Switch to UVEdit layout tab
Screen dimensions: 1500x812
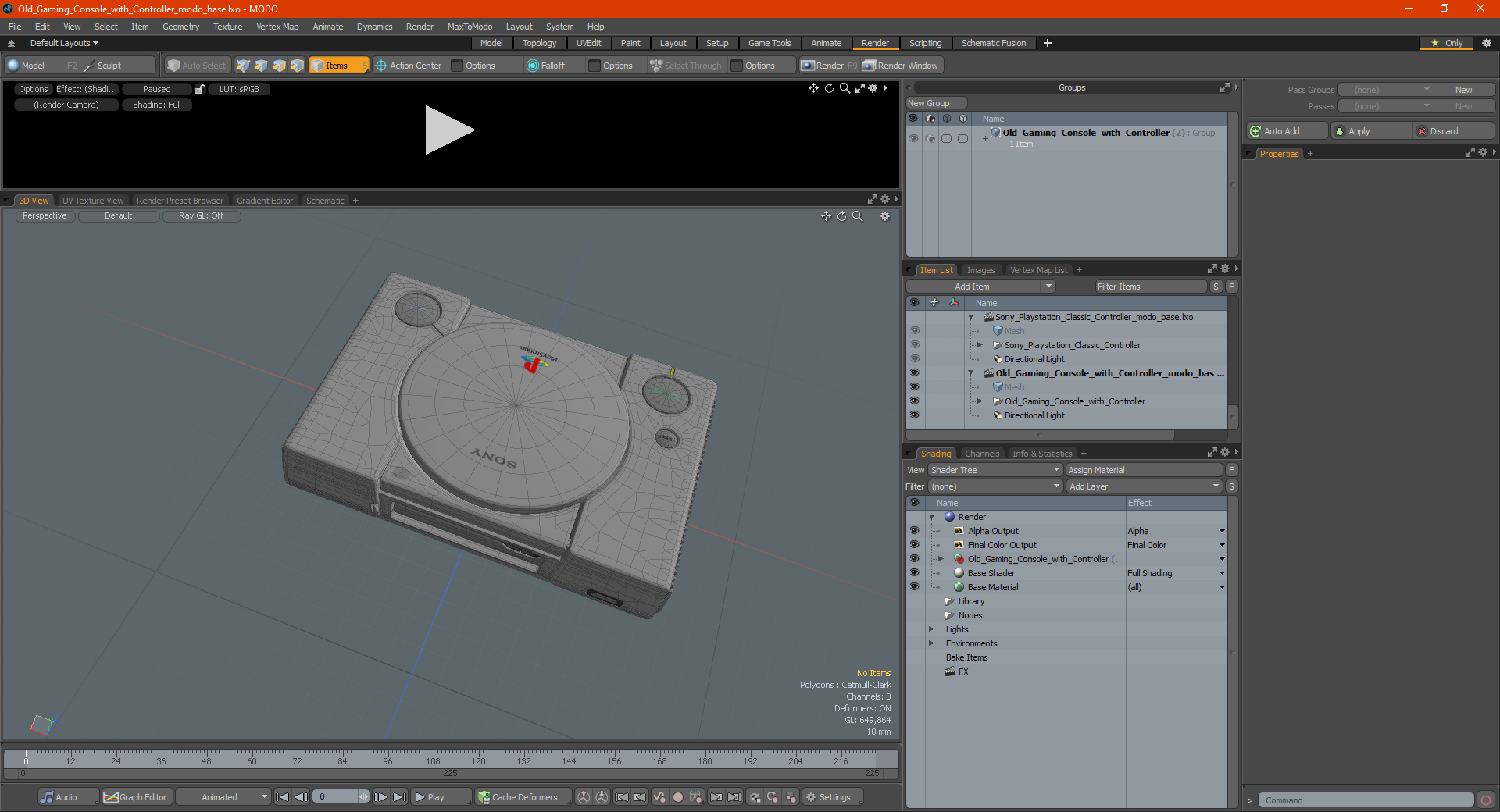point(588,43)
